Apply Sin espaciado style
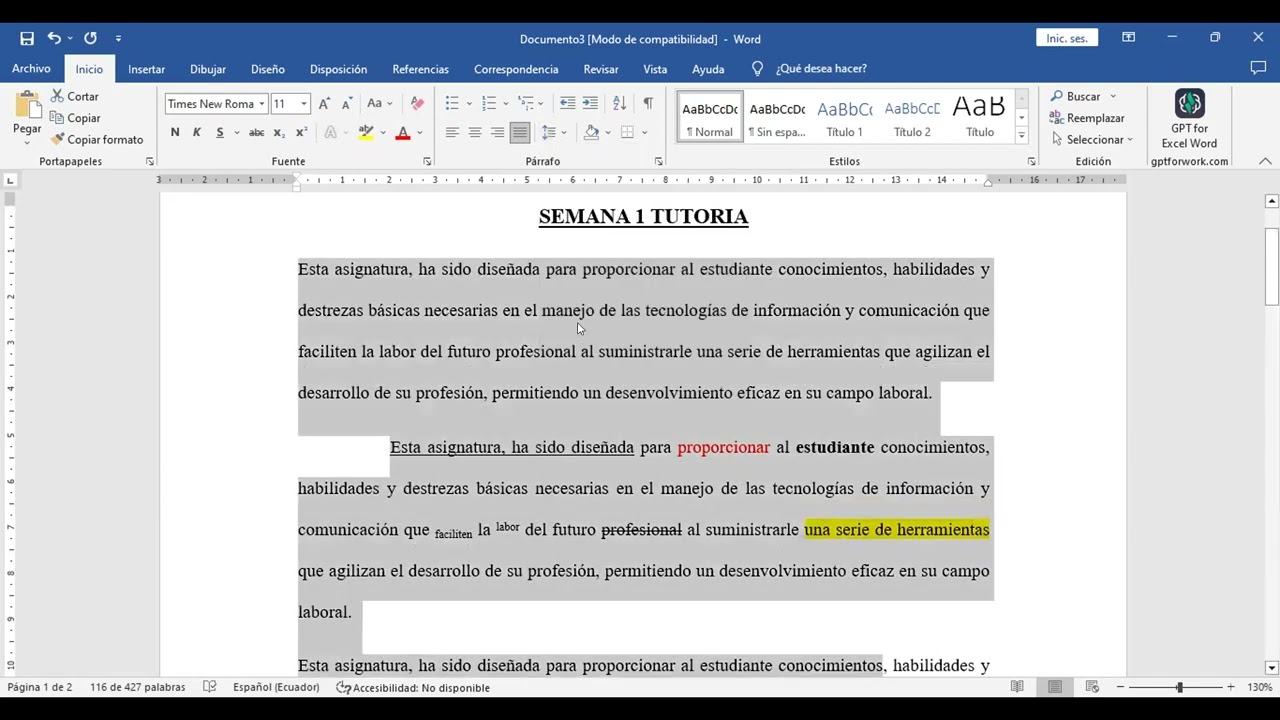This screenshot has height=720, width=1280. (x=777, y=116)
